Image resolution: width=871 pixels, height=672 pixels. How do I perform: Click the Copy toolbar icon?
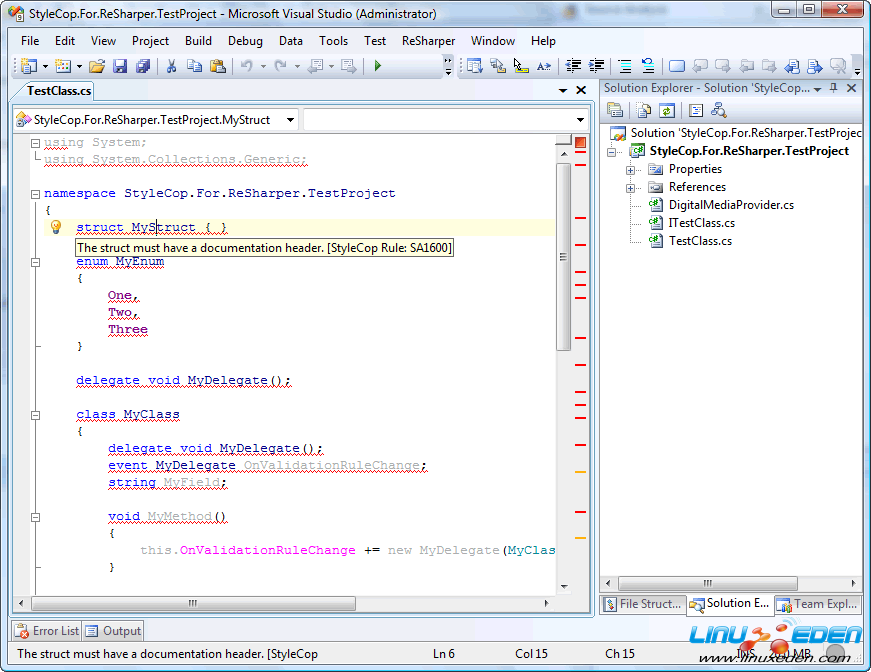194,66
